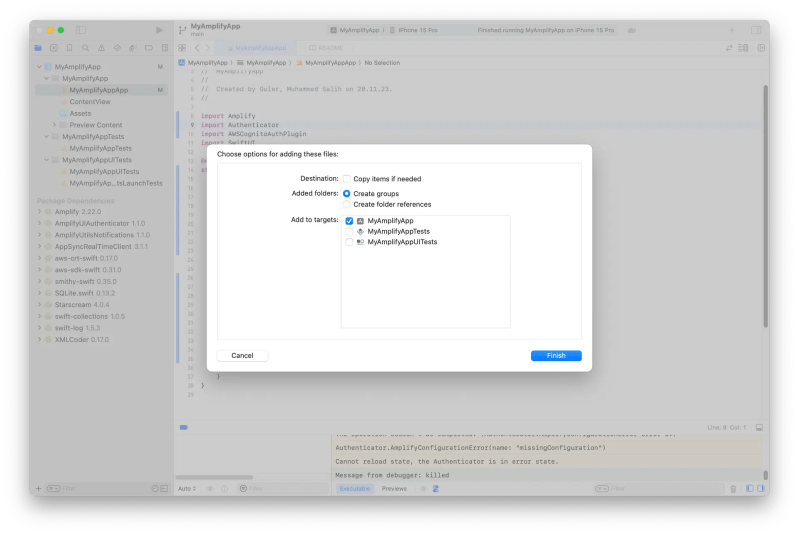This screenshot has width=799, height=535.
Task: Collapse the MyAmplifyAppTests group
Action: pos(47,137)
